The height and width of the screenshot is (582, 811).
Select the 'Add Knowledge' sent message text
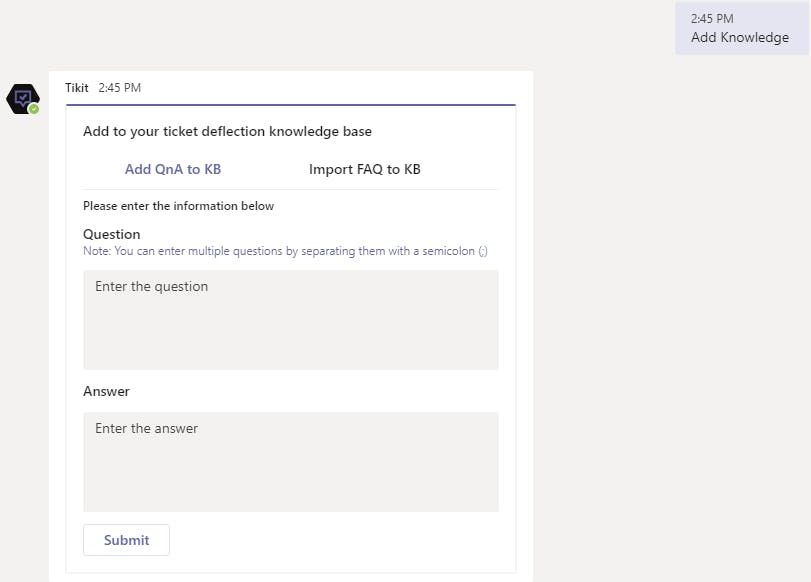coord(739,38)
